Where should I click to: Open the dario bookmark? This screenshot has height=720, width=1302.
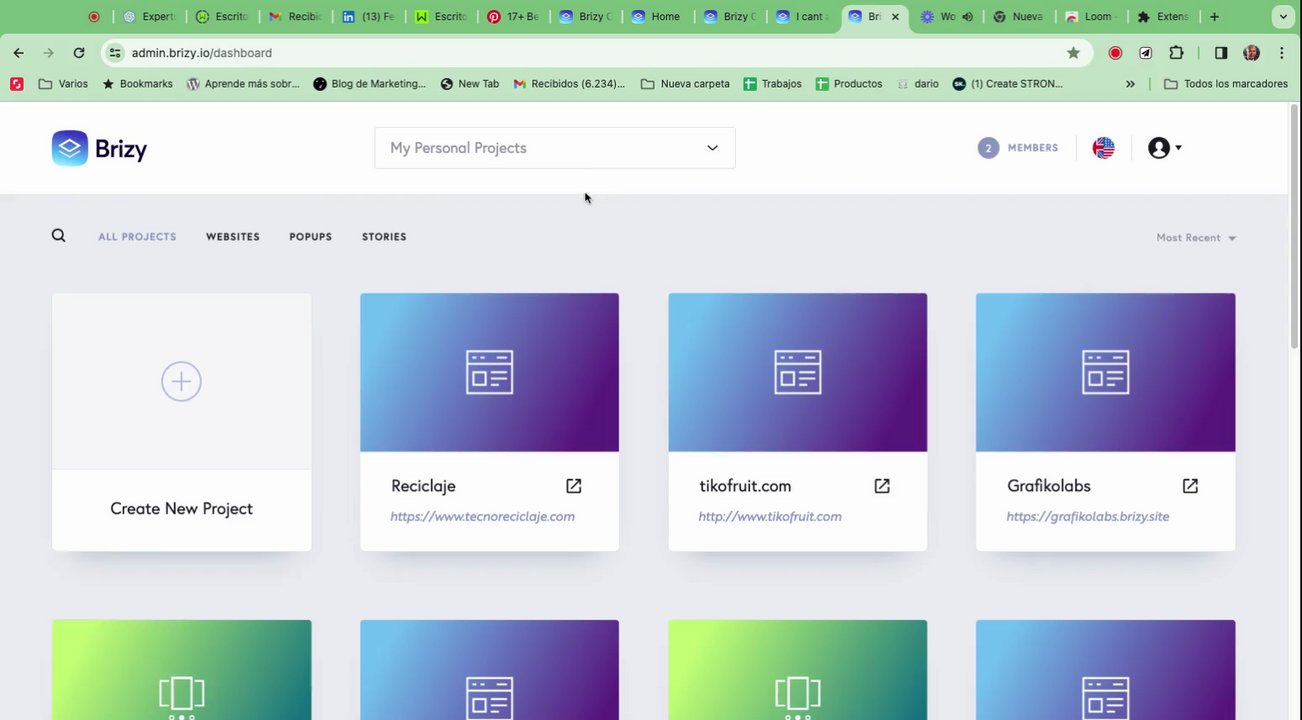pyautogui.click(x=917, y=84)
